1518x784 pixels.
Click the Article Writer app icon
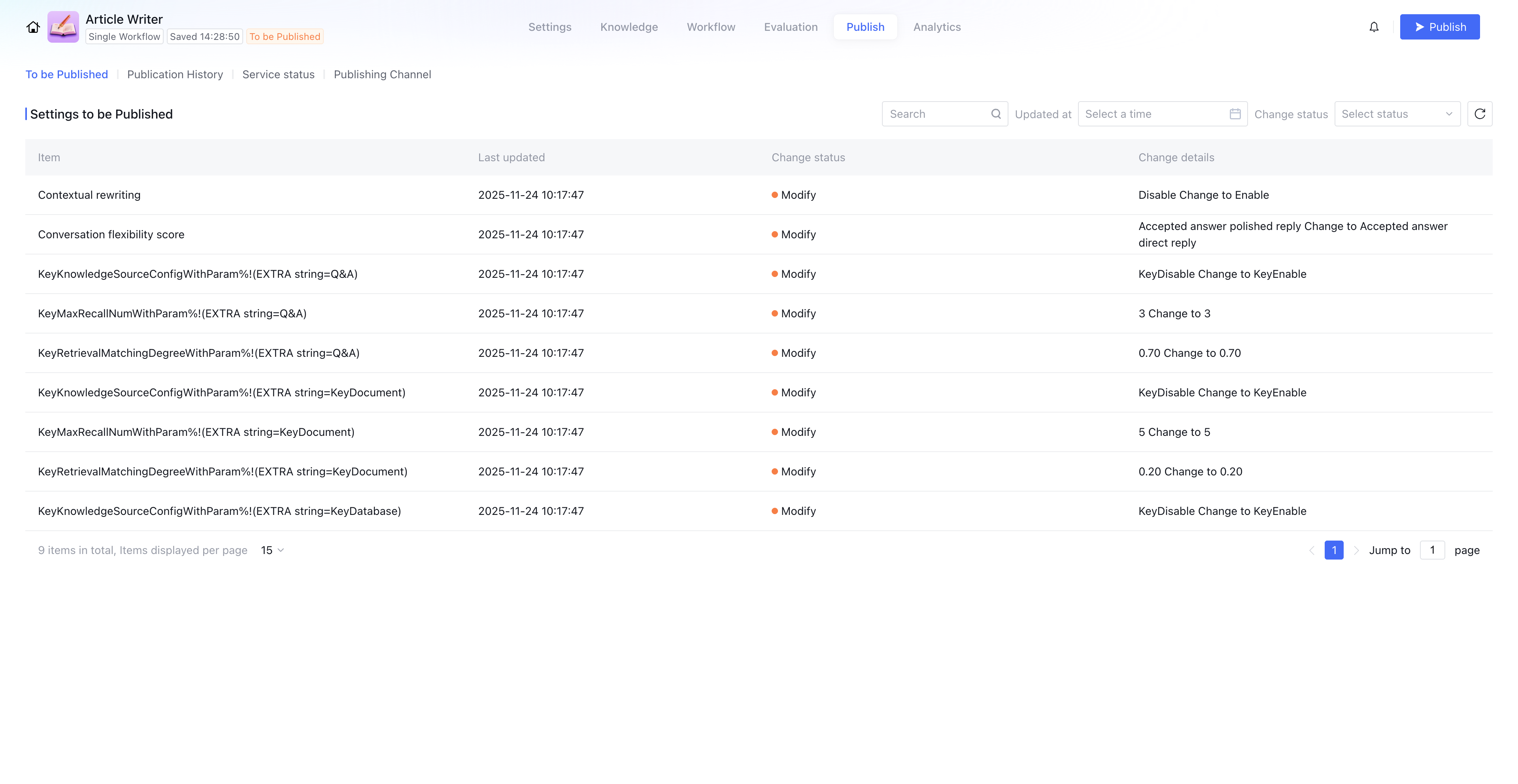pyautogui.click(x=63, y=27)
